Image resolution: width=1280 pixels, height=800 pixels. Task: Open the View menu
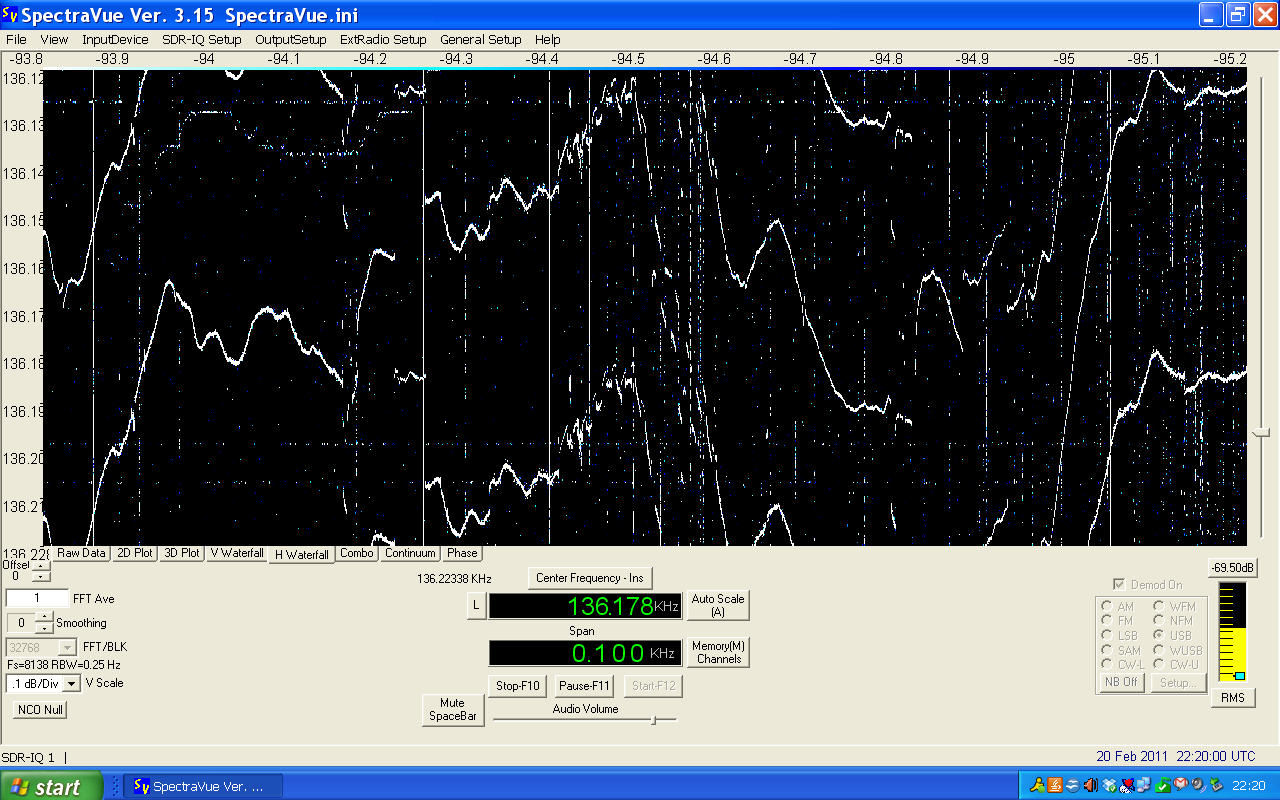(x=54, y=40)
